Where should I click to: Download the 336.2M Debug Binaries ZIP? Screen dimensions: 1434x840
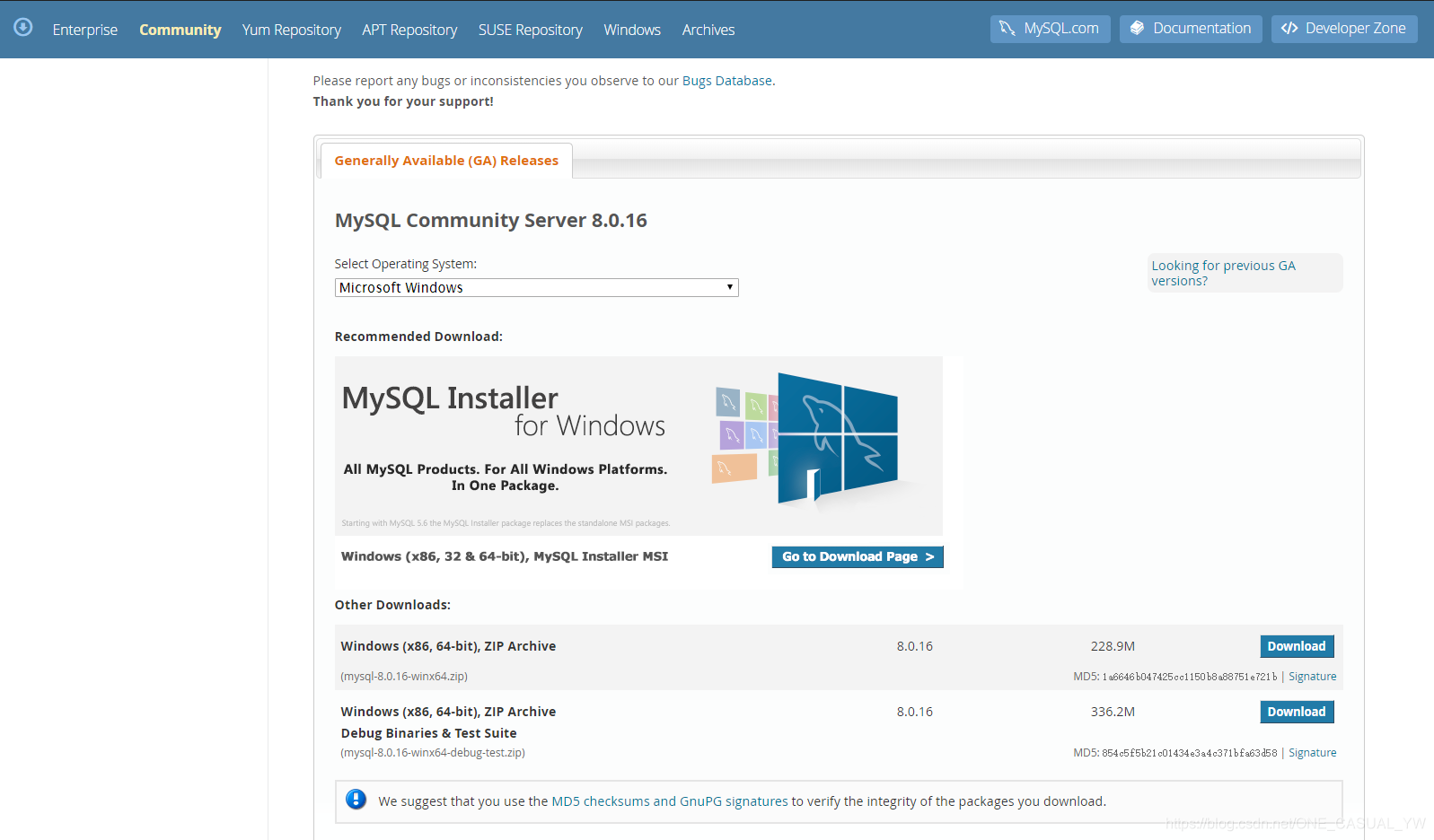click(1297, 712)
